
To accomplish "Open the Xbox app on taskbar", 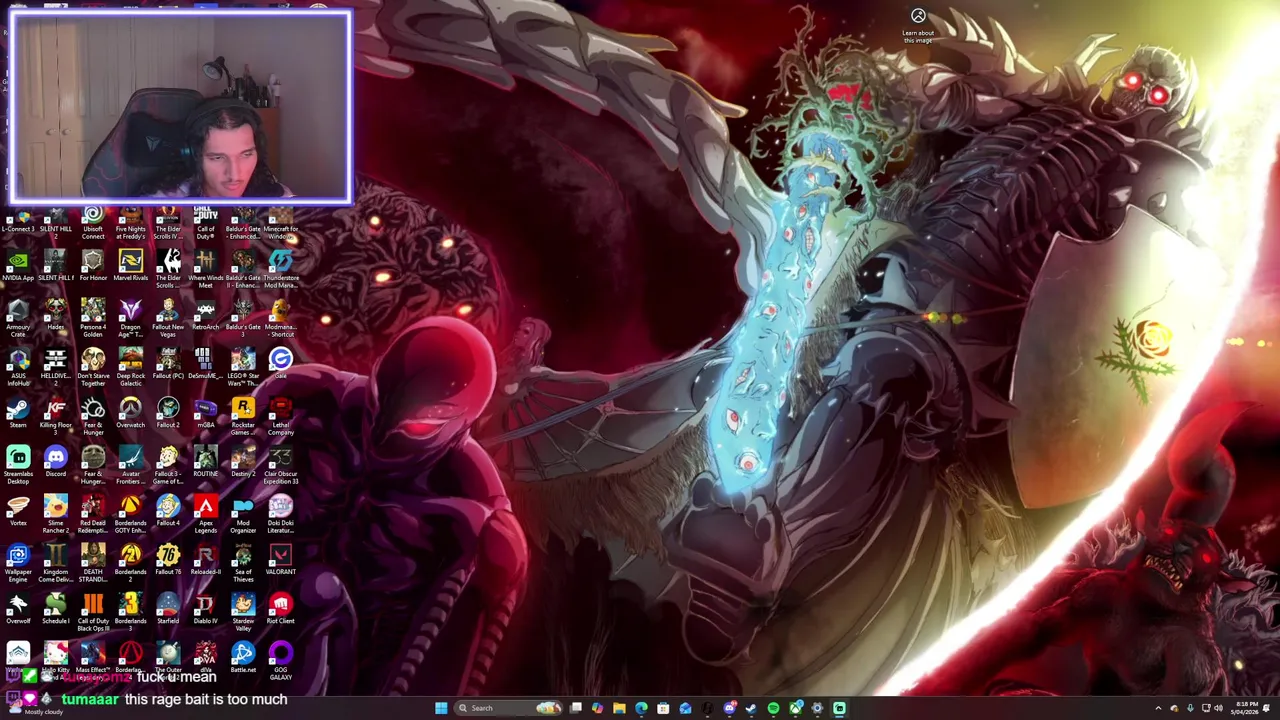I will click(x=795, y=708).
